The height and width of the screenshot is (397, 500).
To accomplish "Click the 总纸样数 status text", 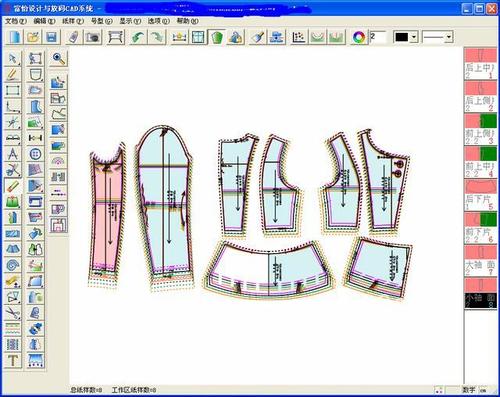I will click(x=86, y=390).
